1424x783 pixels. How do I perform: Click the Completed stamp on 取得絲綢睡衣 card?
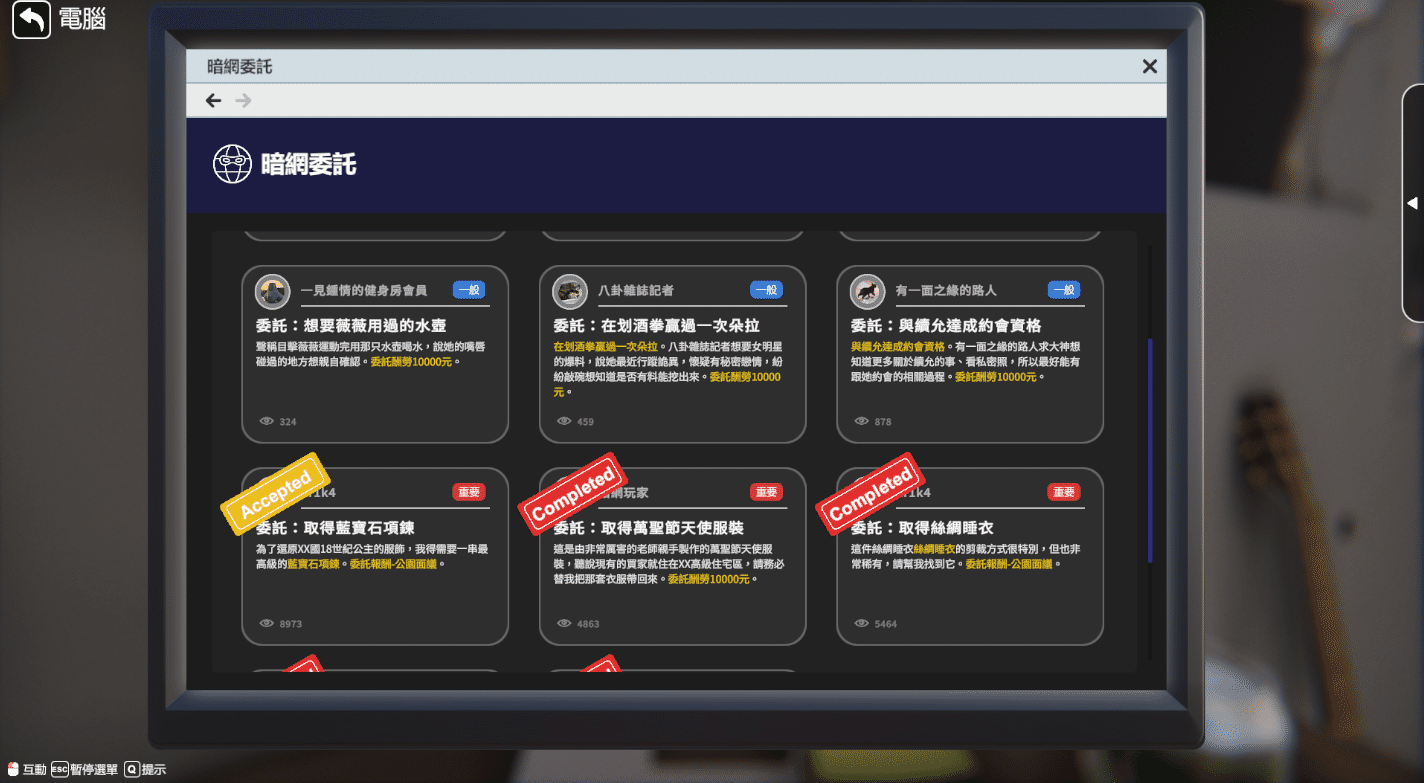(x=870, y=493)
